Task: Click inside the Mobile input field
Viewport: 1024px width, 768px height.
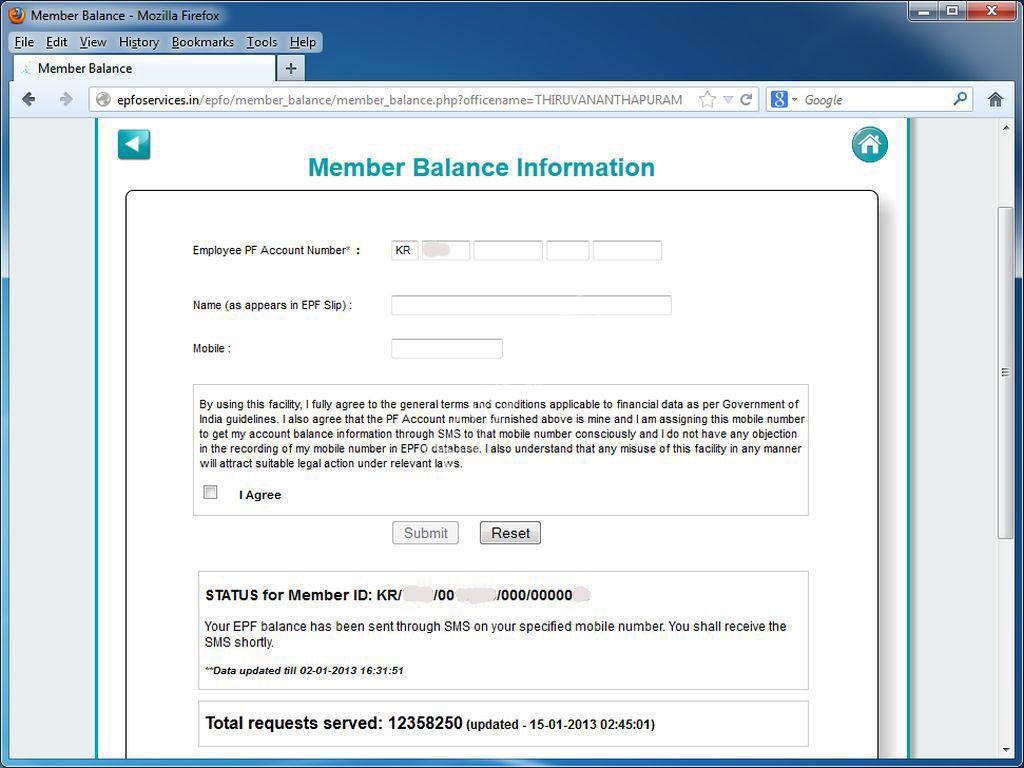Action: tap(447, 348)
